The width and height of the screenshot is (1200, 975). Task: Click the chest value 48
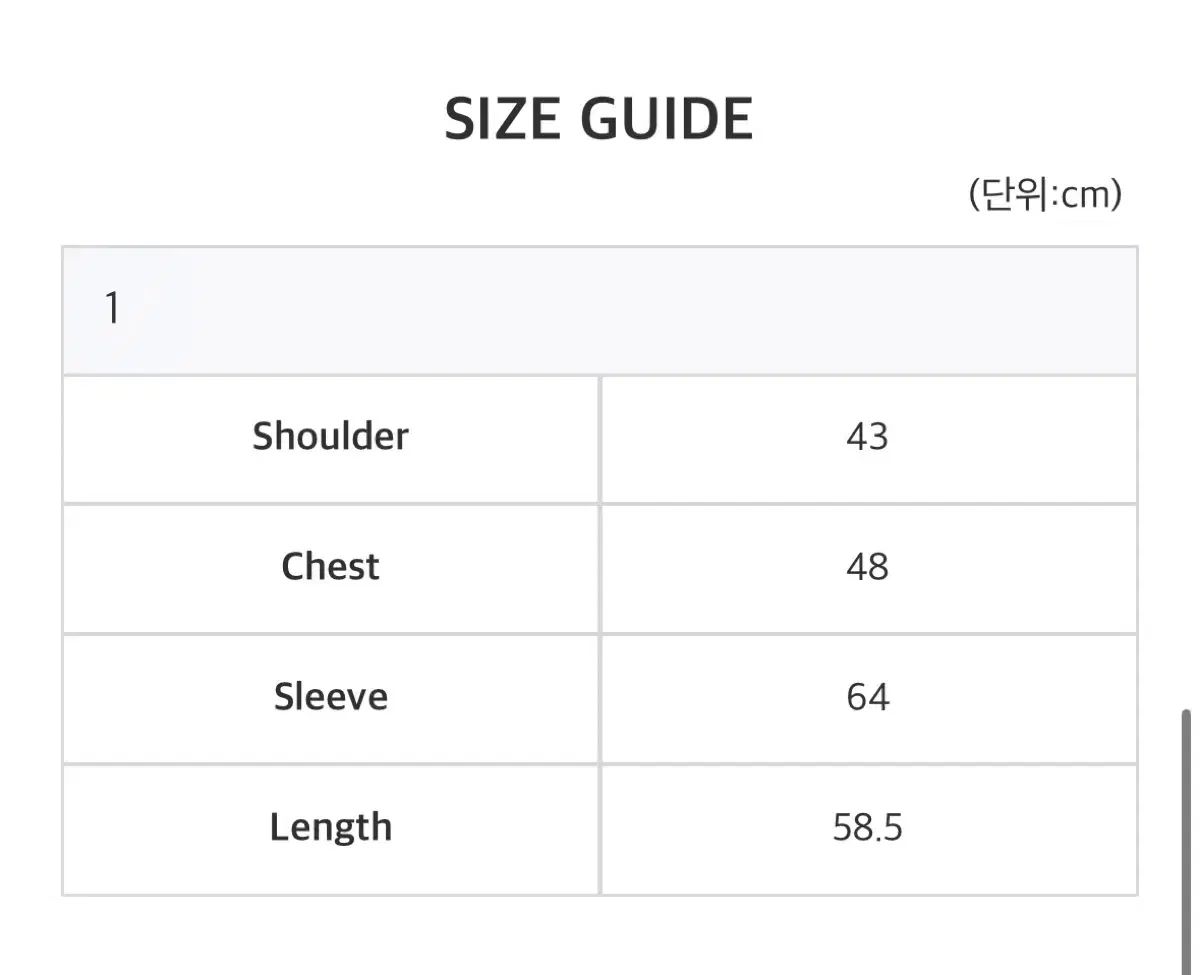click(867, 568)
